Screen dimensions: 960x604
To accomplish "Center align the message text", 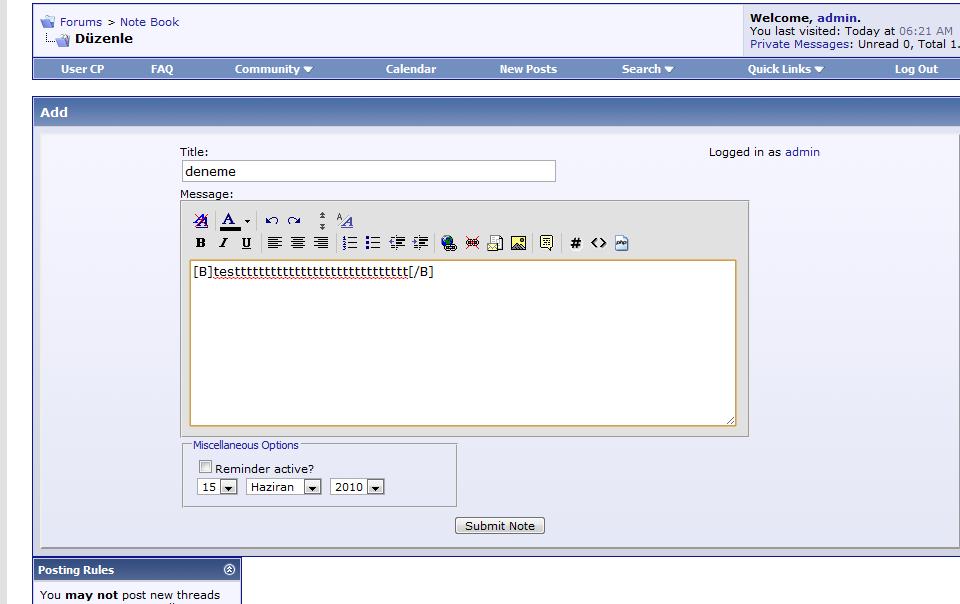I will pos(298,243).
